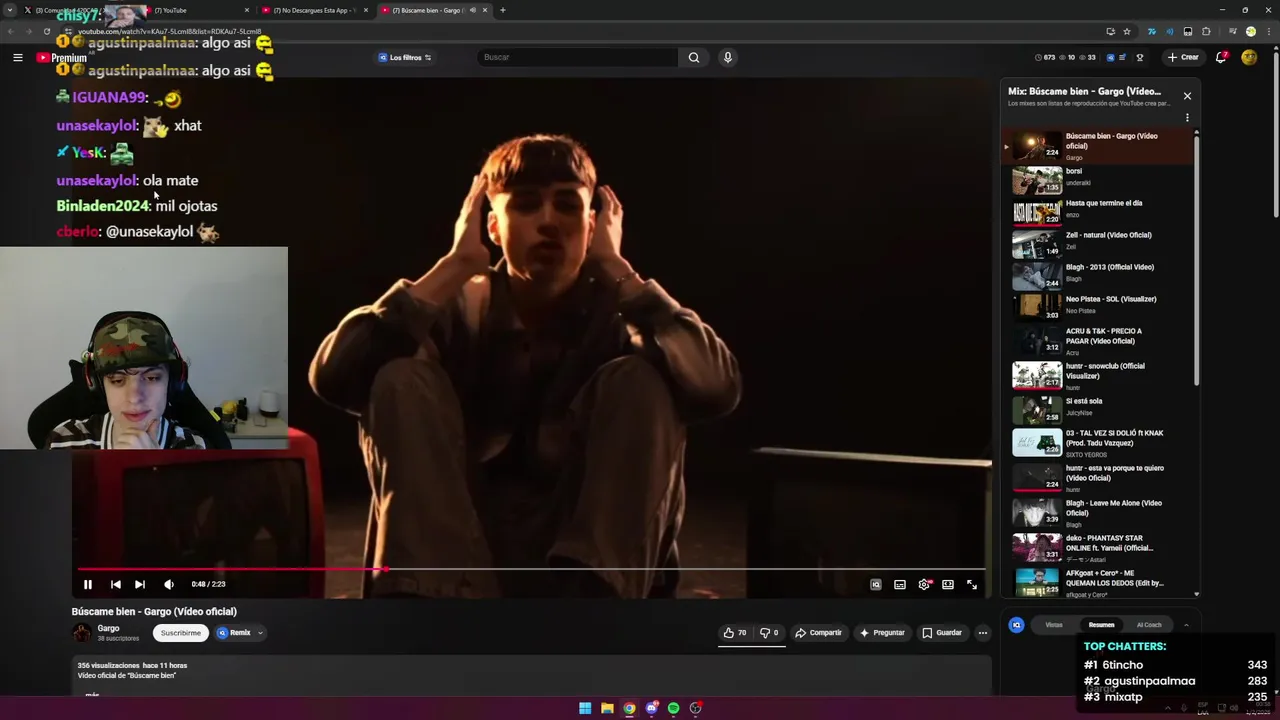
Task: Switch to theater mode icon
Action: [x=948, y=585]
